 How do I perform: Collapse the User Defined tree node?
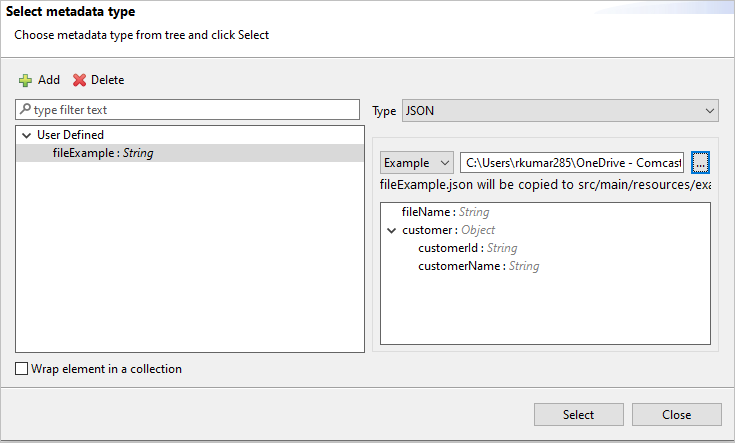click(x=25, y=135)
